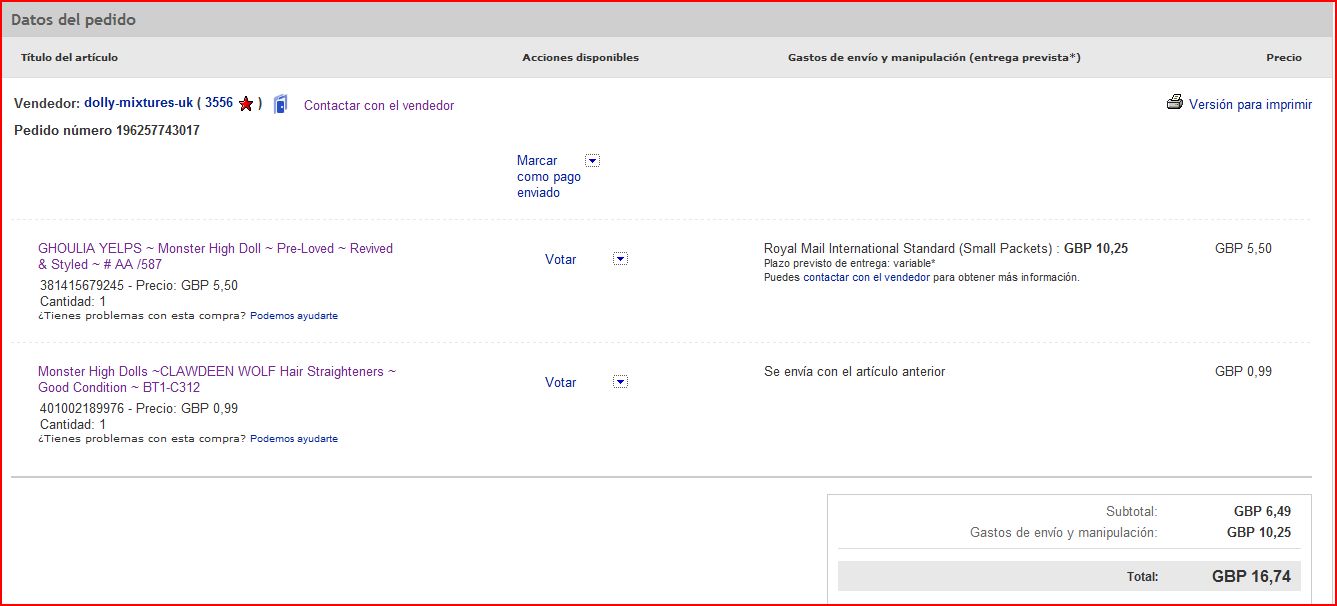Click Votar for the GHOULIA YELPS item
Image resolution: width=1337 pixels, height=606 pixels.
(560, 259)
